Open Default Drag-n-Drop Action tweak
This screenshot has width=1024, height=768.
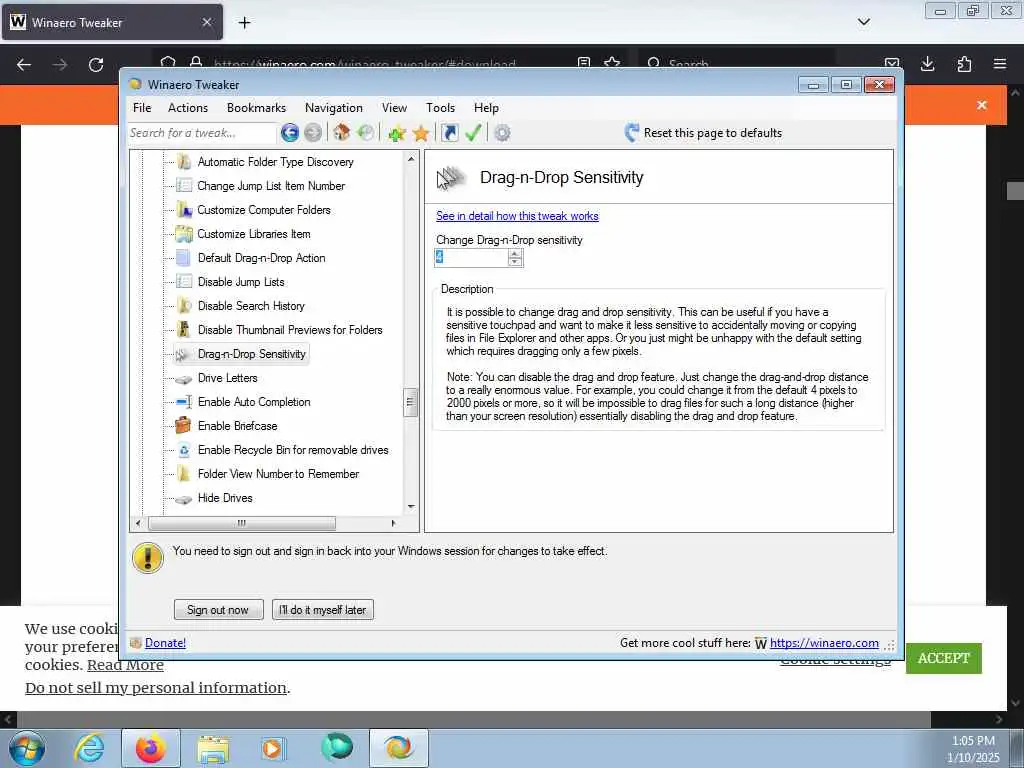click(x=261, y=258)
